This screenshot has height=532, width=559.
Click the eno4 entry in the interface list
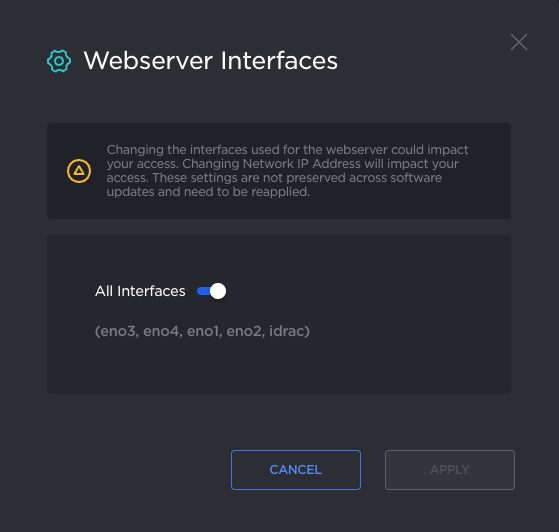161,331
